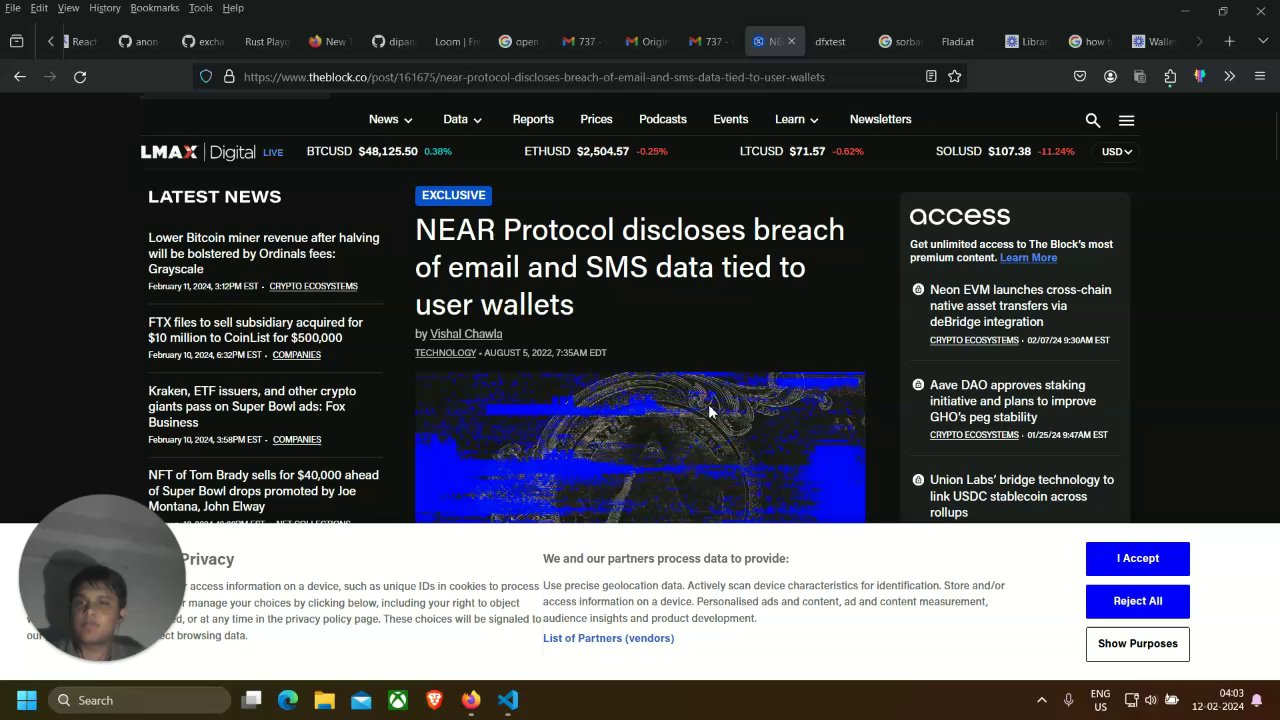Open The Block site hamburger menu

pos(1126,120)
